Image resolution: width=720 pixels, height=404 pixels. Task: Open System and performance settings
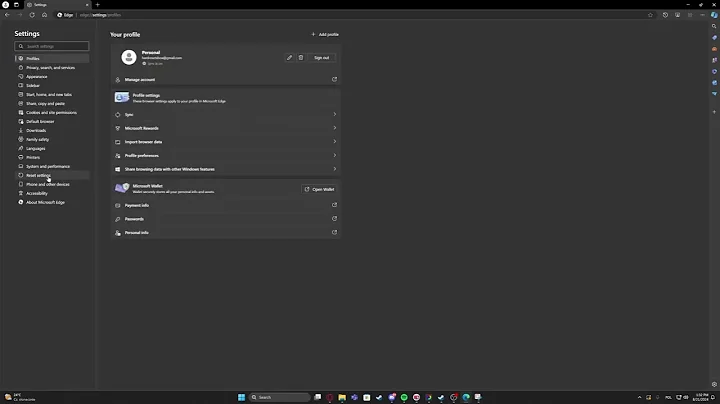point(52,166)
